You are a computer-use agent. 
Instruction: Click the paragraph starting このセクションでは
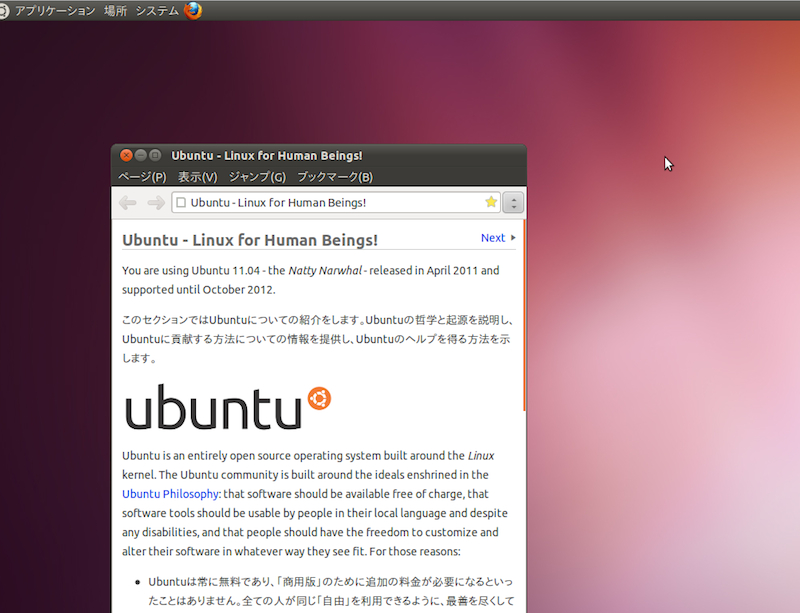click(x=317, y=339)
